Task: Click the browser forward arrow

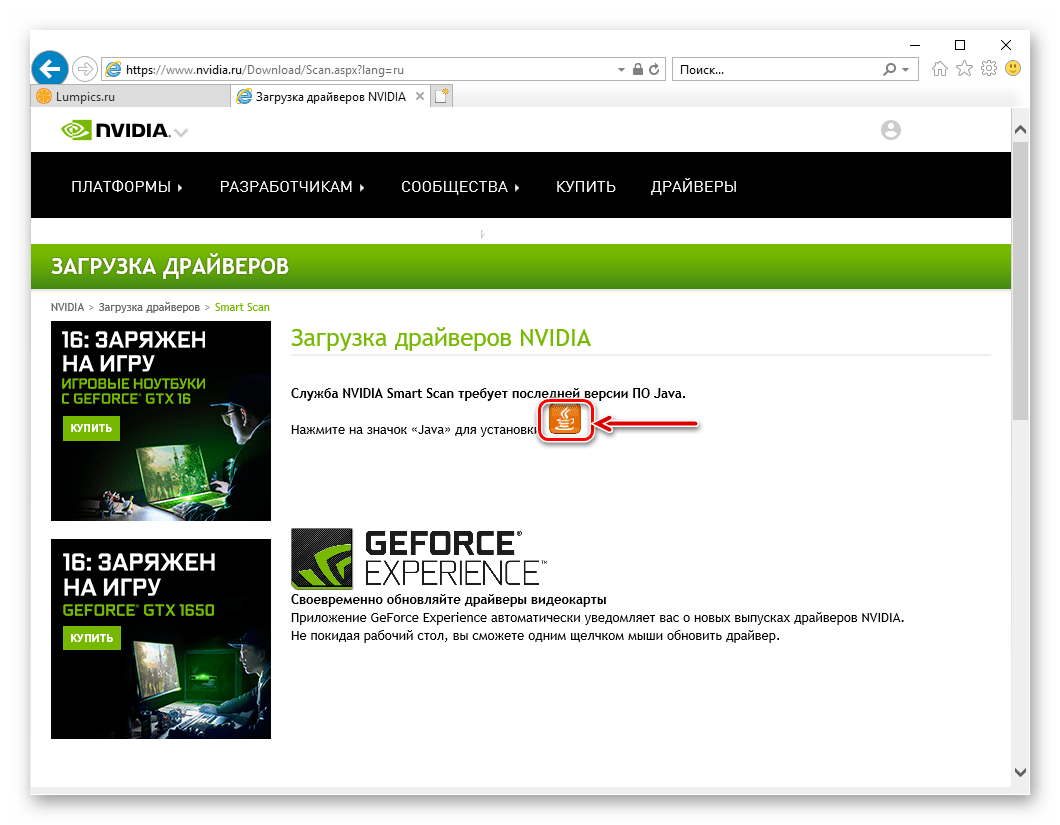Action: point(85,69)
